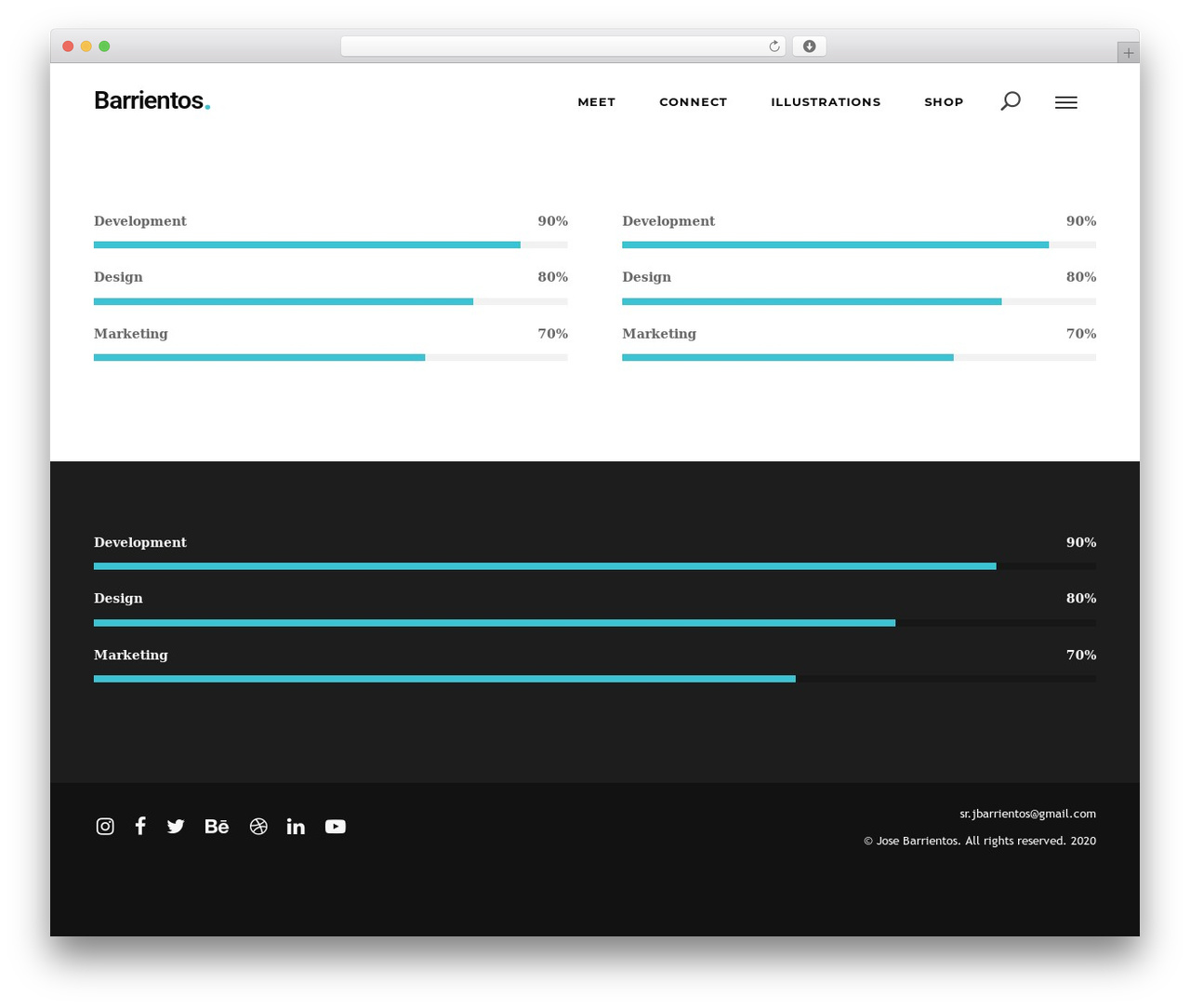Click the Development label in dark section
The image size is (1190, 1008).
[x=140, y=542]
